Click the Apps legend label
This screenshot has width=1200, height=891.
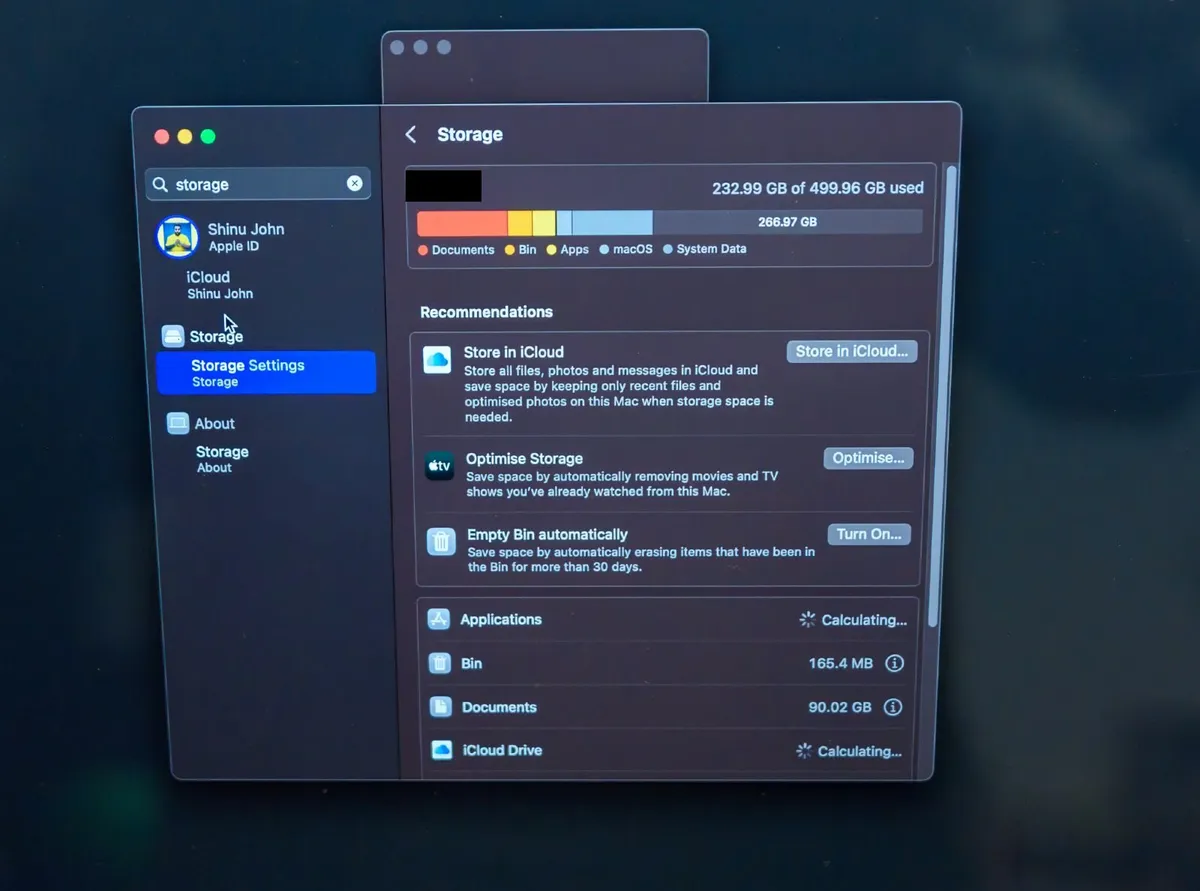(x=574, y=250)
